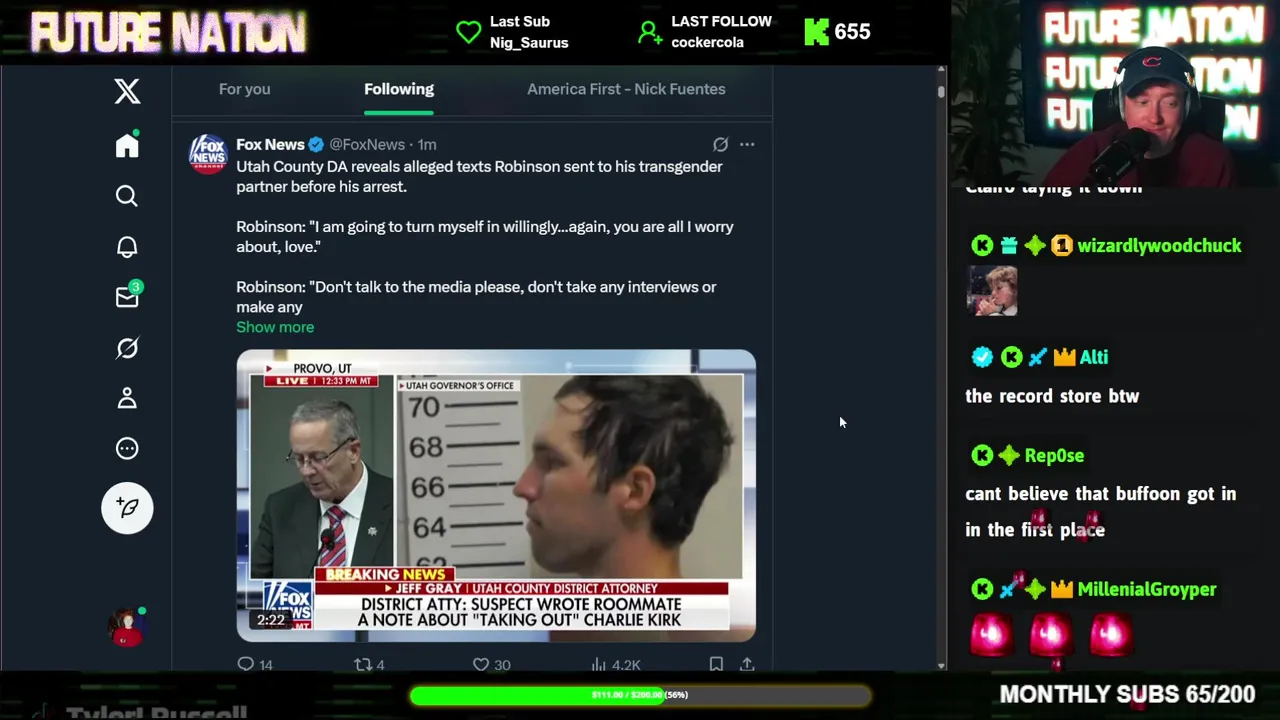Viewport: 1280px width, 720px height.
Task: Click the share icon on the post
Action: tap(747, 664)
